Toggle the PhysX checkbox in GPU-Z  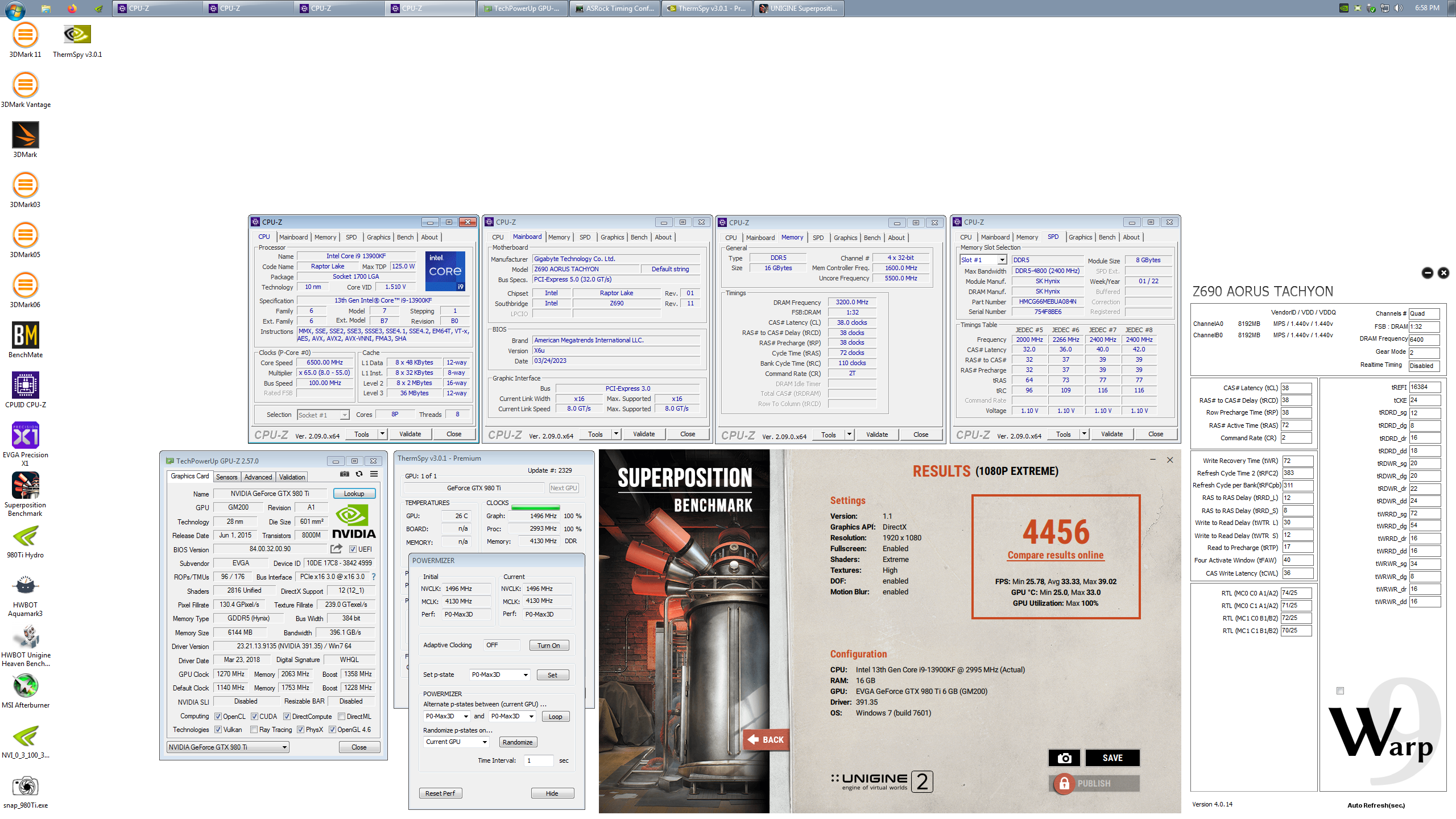300,730
